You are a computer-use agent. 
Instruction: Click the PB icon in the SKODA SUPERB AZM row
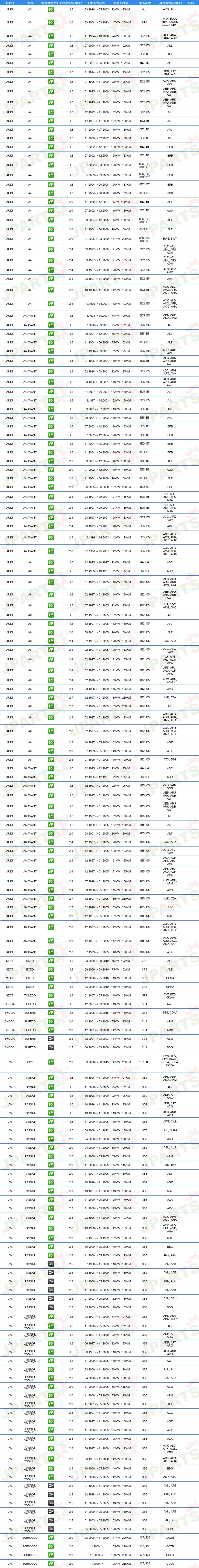point(51,1021)
